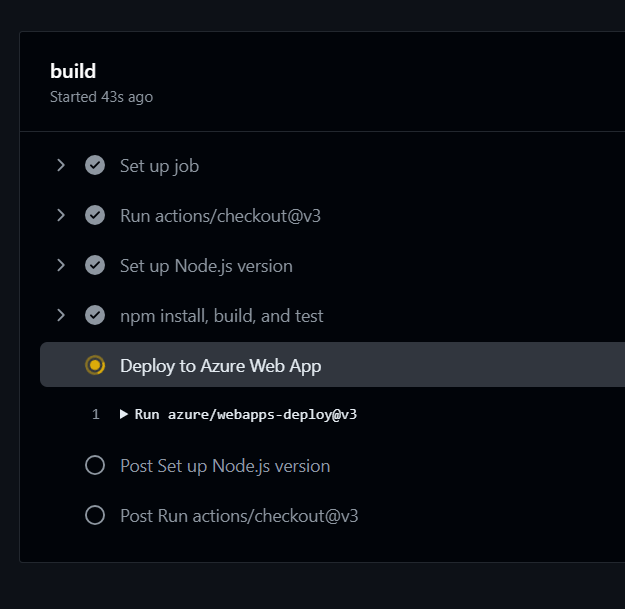Expand the Run actions/checkout@v3 chevron

(61, 215)
